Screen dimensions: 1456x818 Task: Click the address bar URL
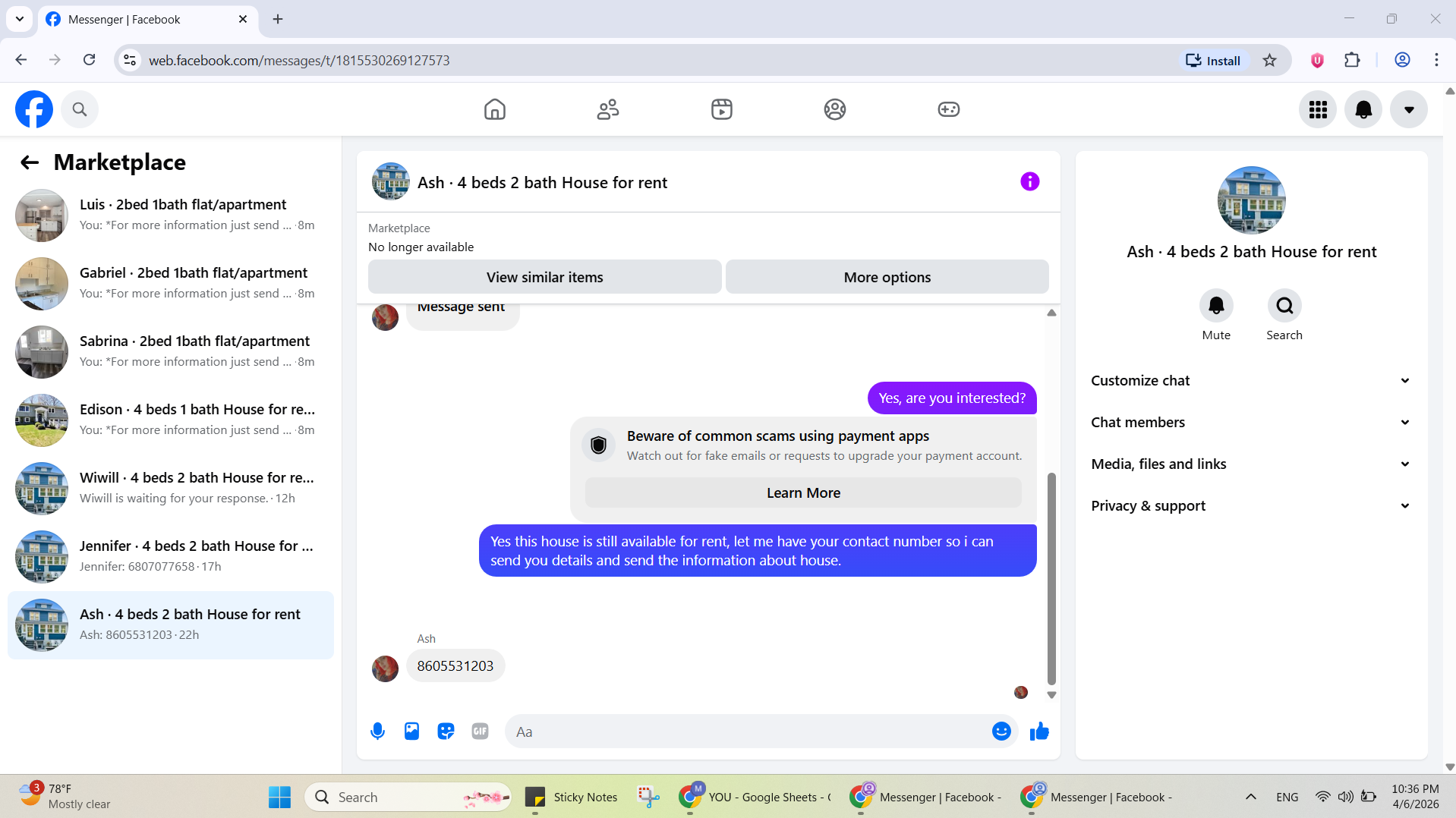299,60
